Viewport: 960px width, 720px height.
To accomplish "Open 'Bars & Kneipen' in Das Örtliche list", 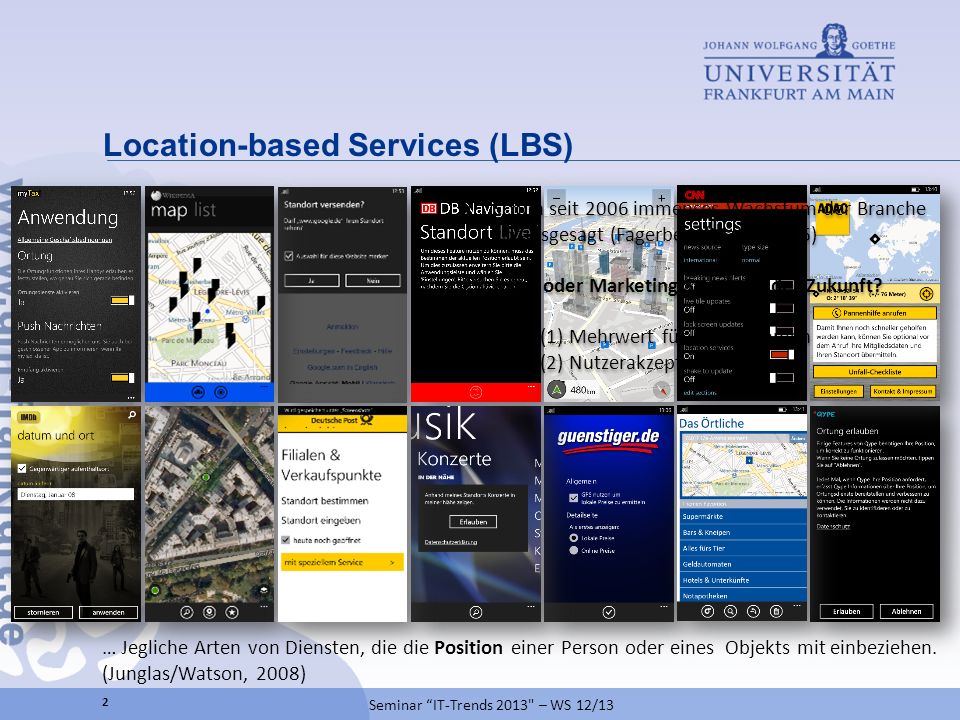I will point(743,532).
